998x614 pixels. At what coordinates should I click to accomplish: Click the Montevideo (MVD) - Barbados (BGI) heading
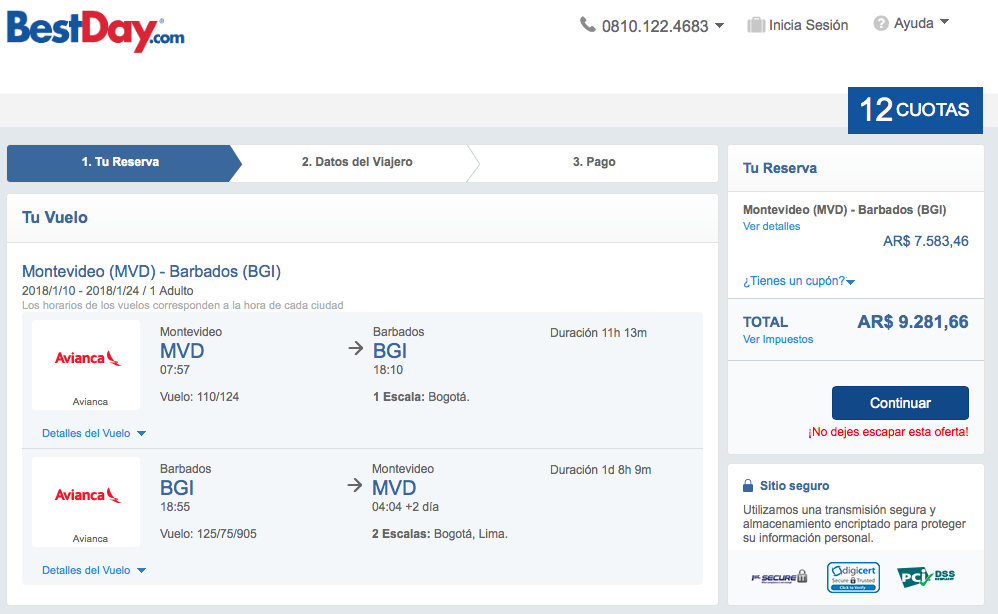[151, 272]
